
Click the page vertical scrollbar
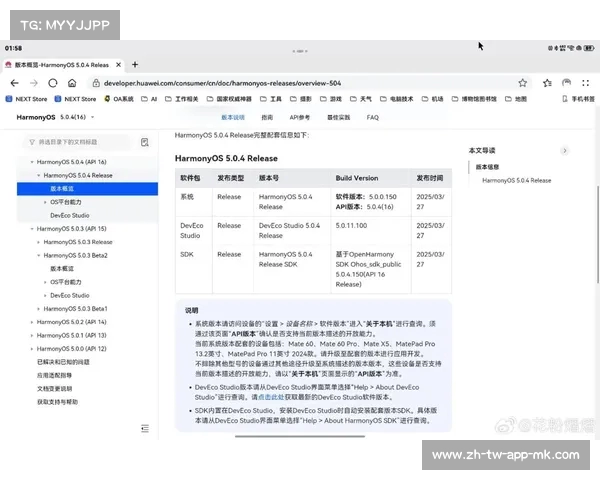point(597,234)
